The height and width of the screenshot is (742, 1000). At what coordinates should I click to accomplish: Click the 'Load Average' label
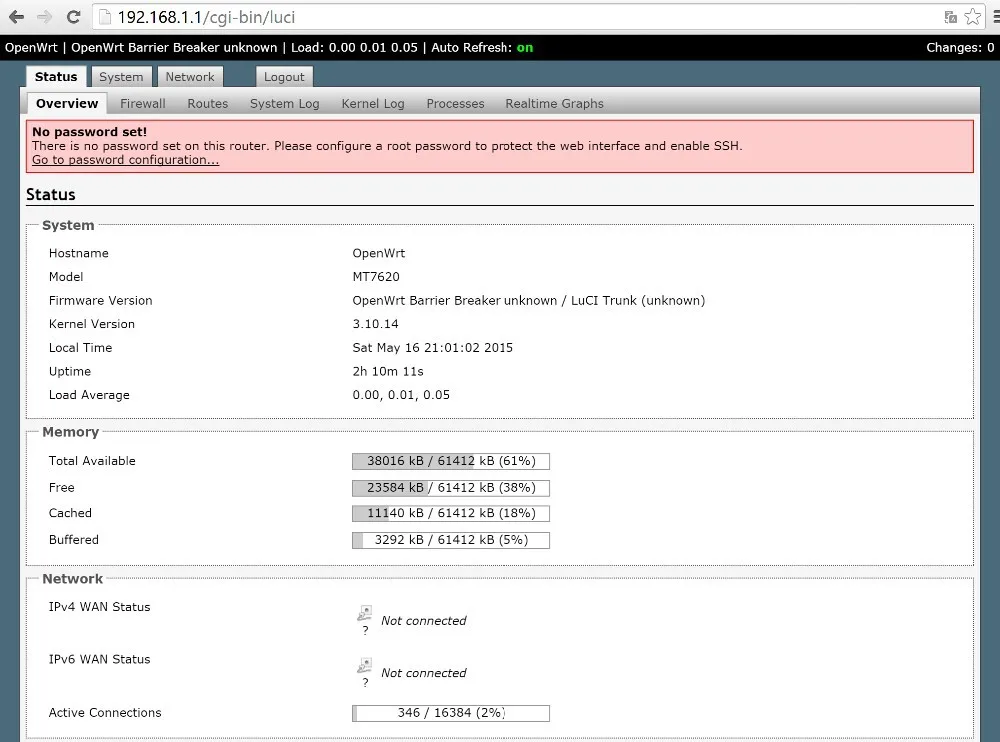89,395
